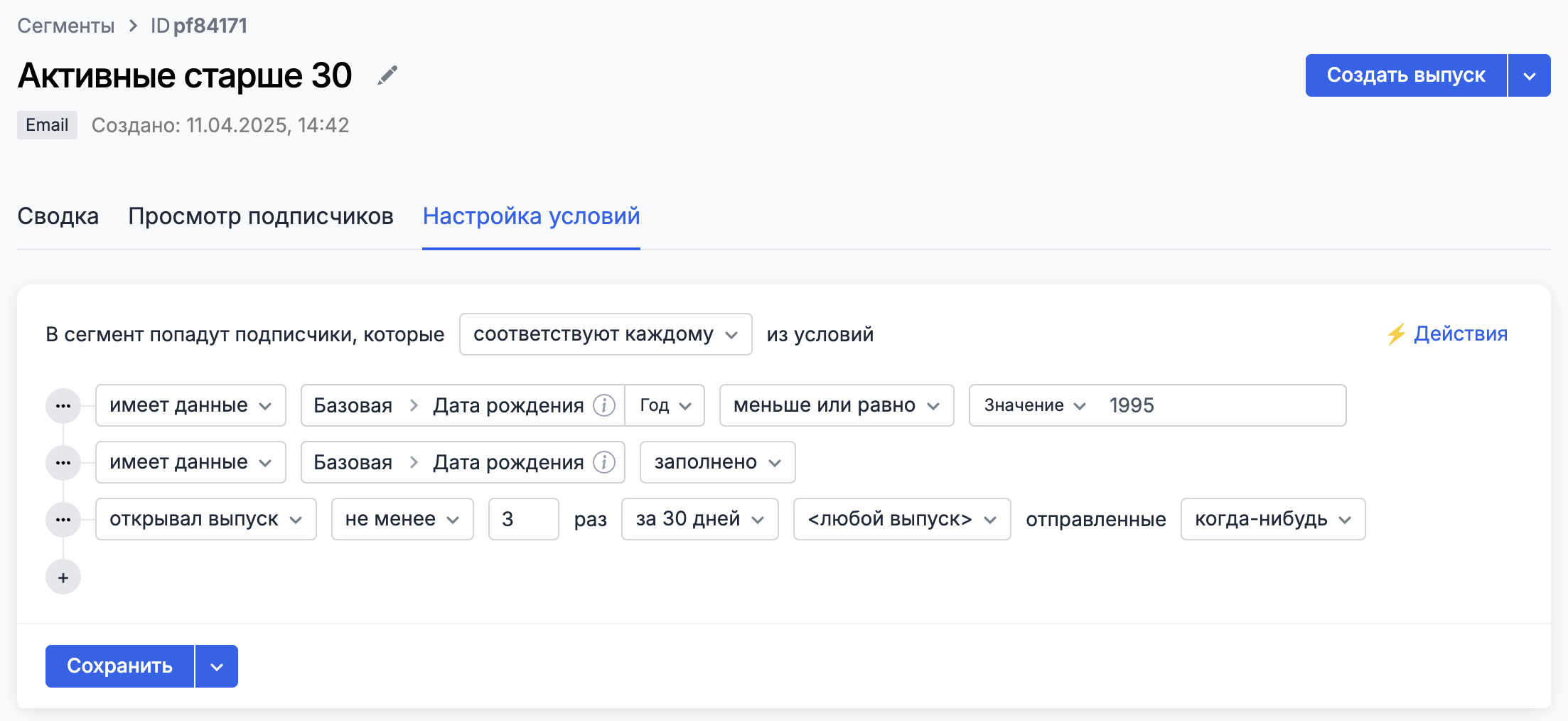Open the Год dropdown in the first condition

coord(663,405)
